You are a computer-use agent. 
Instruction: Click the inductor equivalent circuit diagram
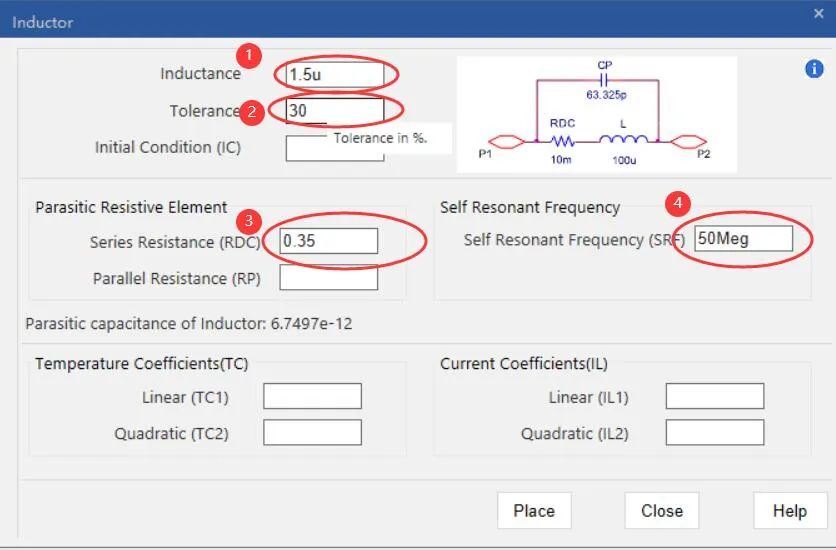[596, 115]
